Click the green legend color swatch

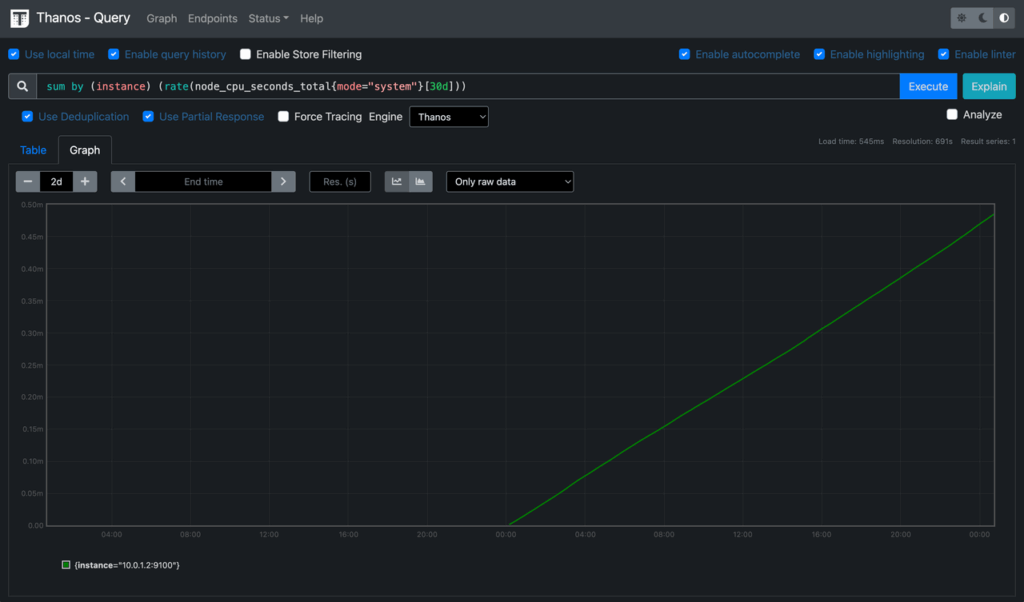(66, 565)
